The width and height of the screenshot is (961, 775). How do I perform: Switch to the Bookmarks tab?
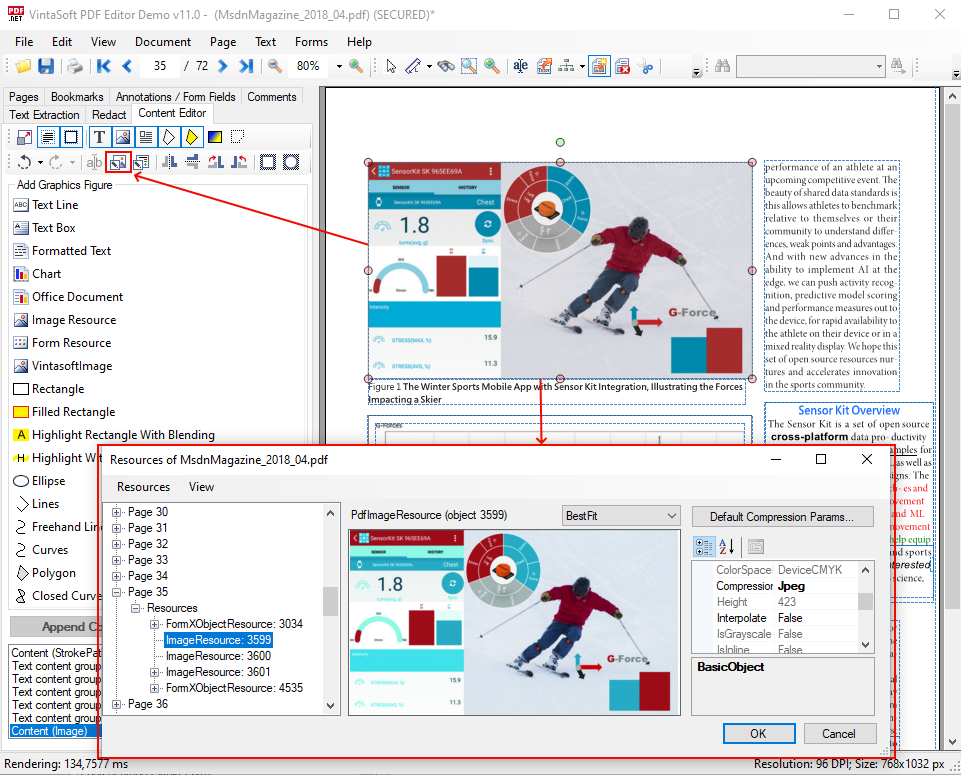pos(77,97)
